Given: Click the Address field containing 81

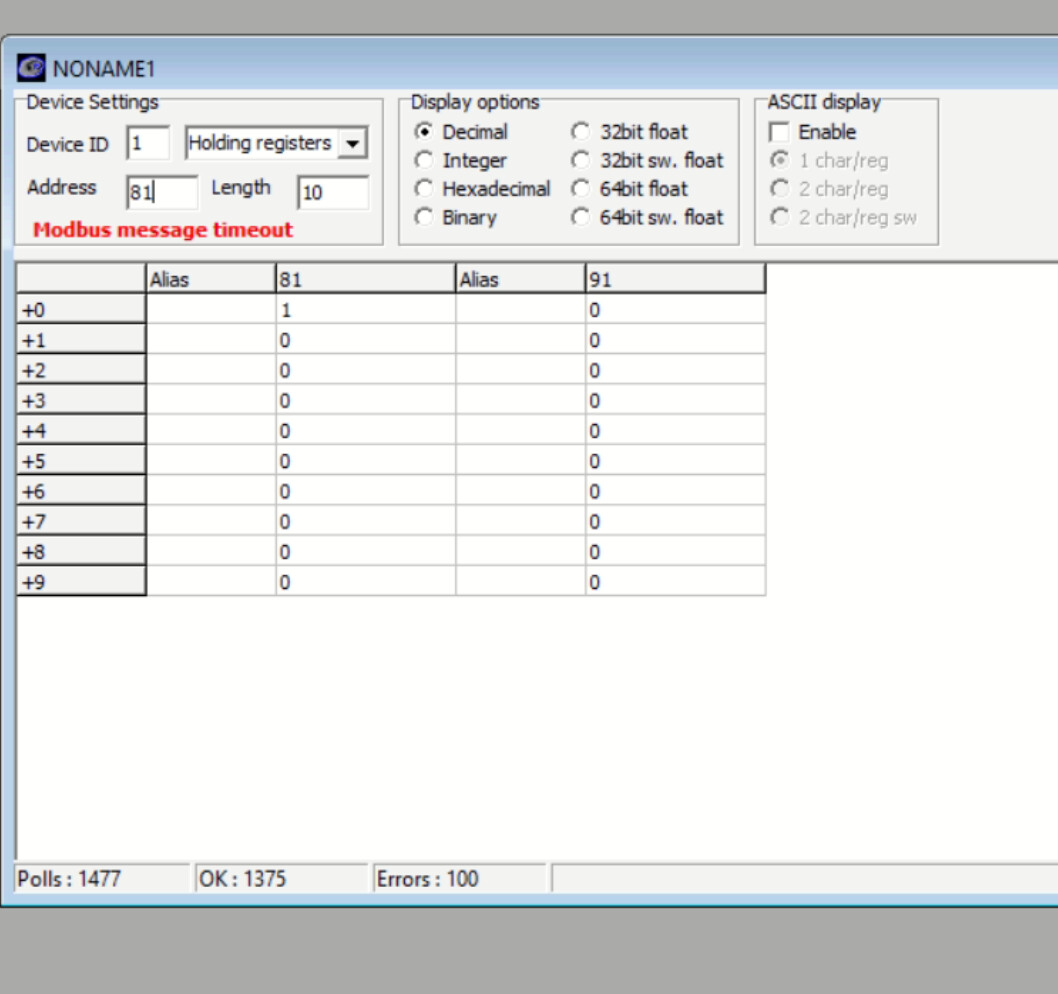Looking at the screenshot, I should (162, 192).
